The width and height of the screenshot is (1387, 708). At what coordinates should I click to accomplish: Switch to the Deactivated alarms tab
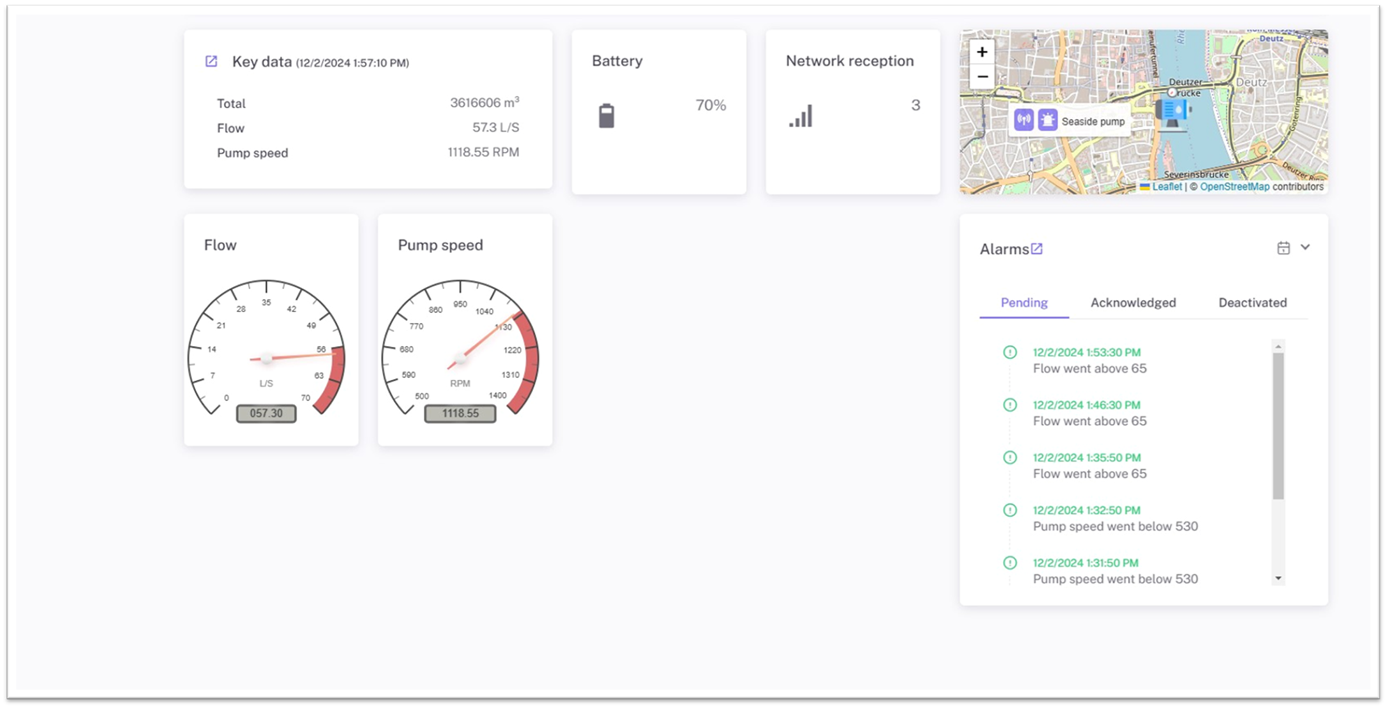(x=1252, y=302)
